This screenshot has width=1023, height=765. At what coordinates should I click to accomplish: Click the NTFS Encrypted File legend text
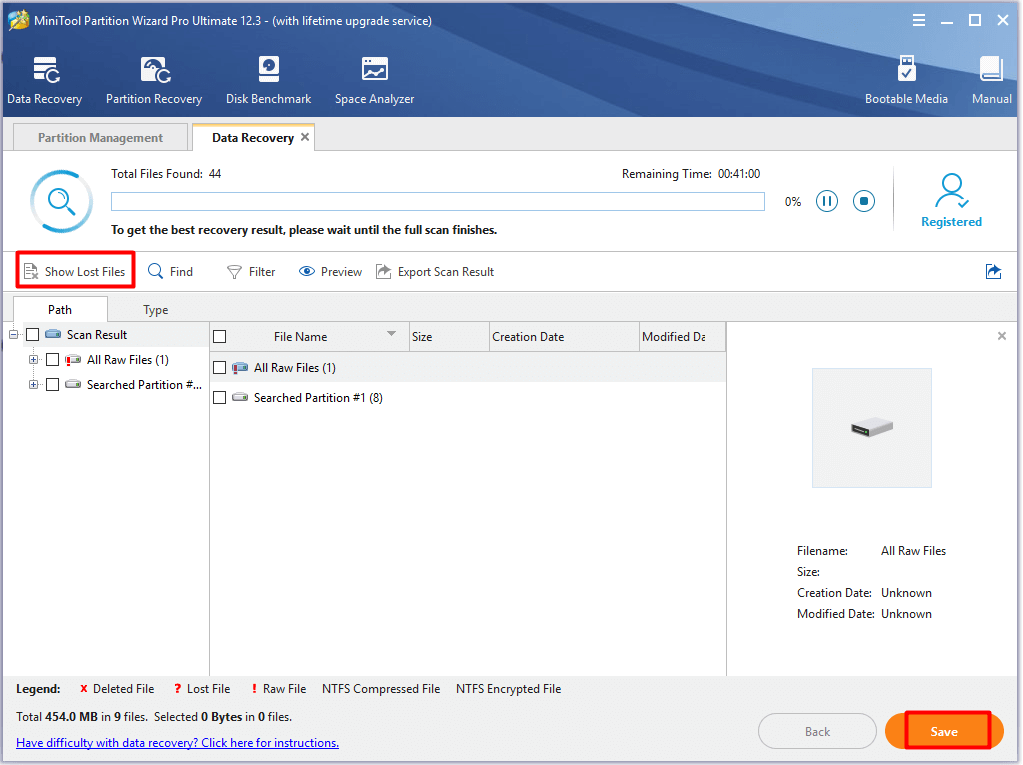[x=508, y=689]
